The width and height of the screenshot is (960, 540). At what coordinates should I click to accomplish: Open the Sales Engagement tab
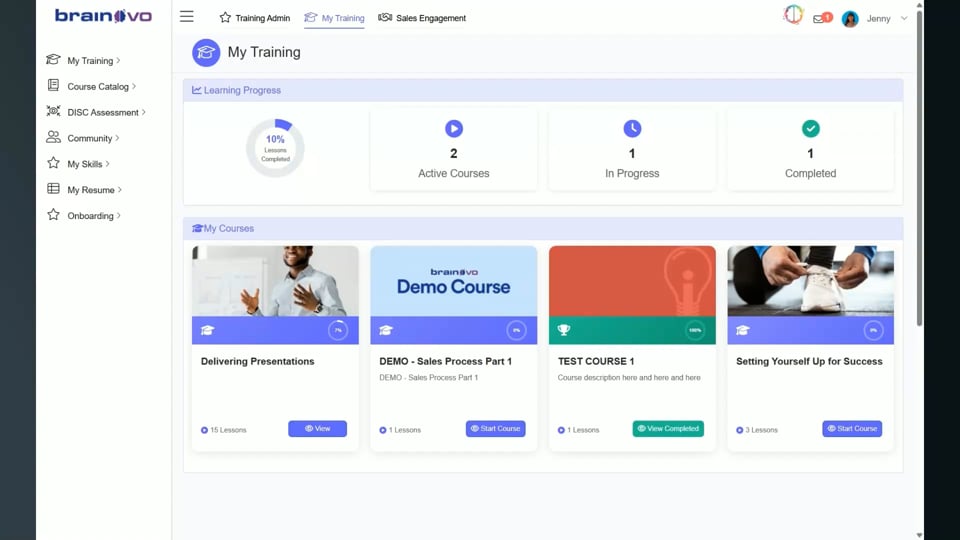[422, 18]
